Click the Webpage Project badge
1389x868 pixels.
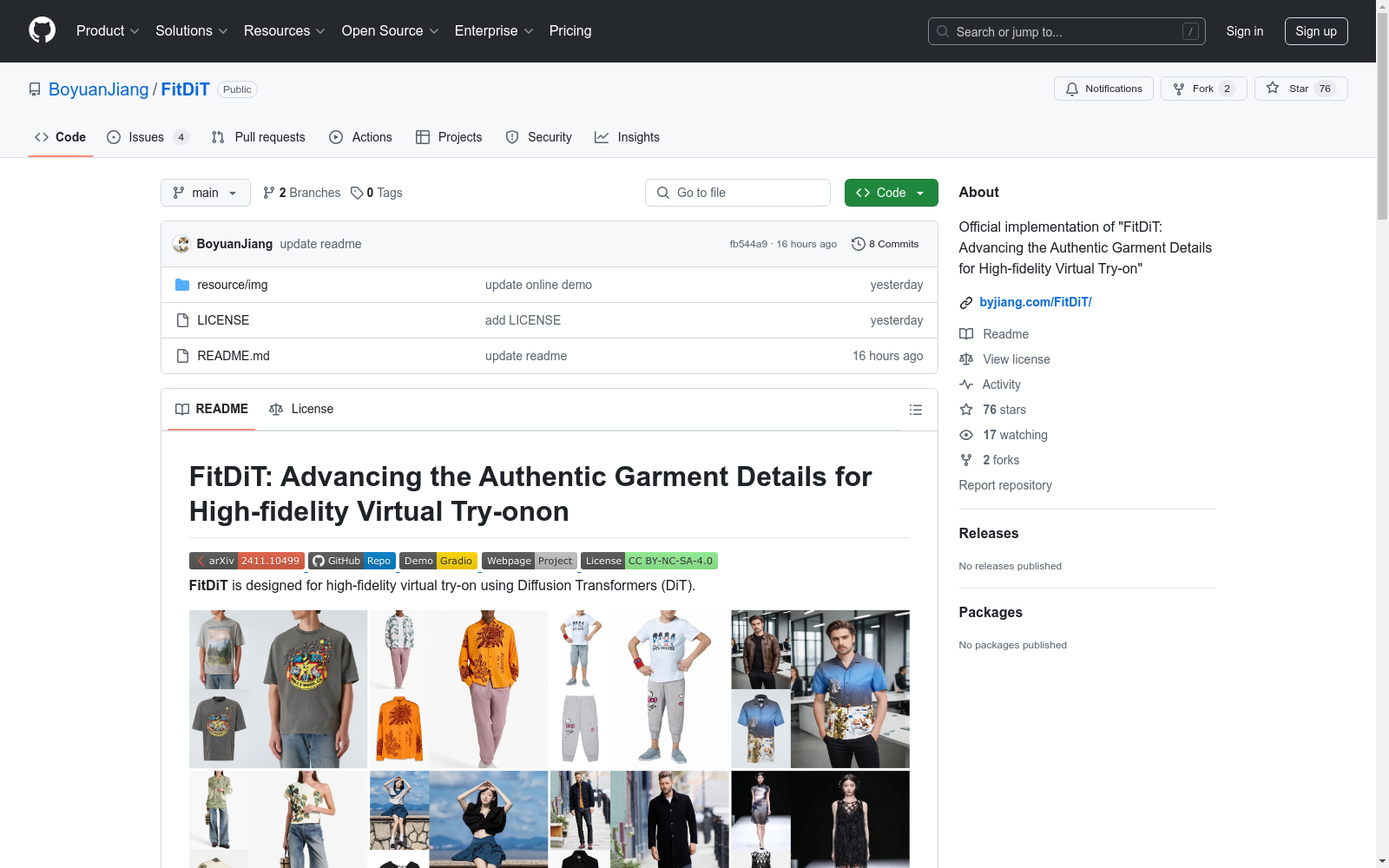point(530,561)
